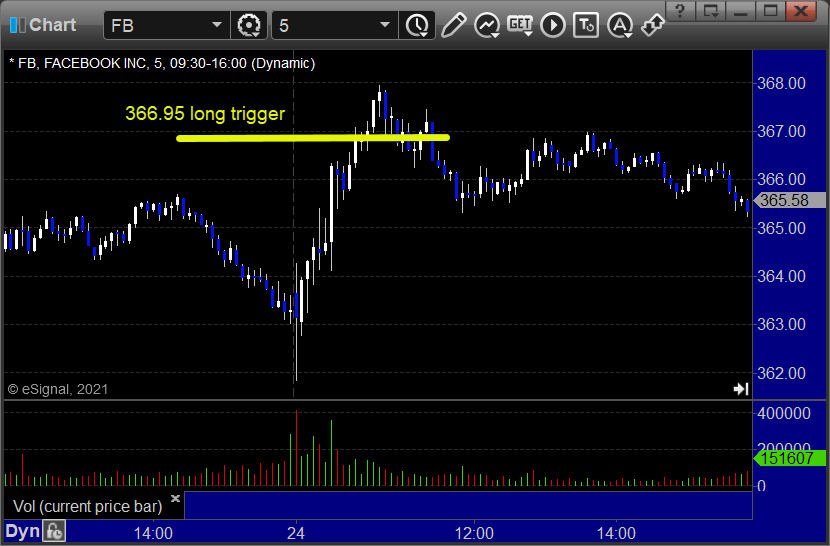Close the chart window
This screenshot has height=546, width=830.
pos(801,11)
